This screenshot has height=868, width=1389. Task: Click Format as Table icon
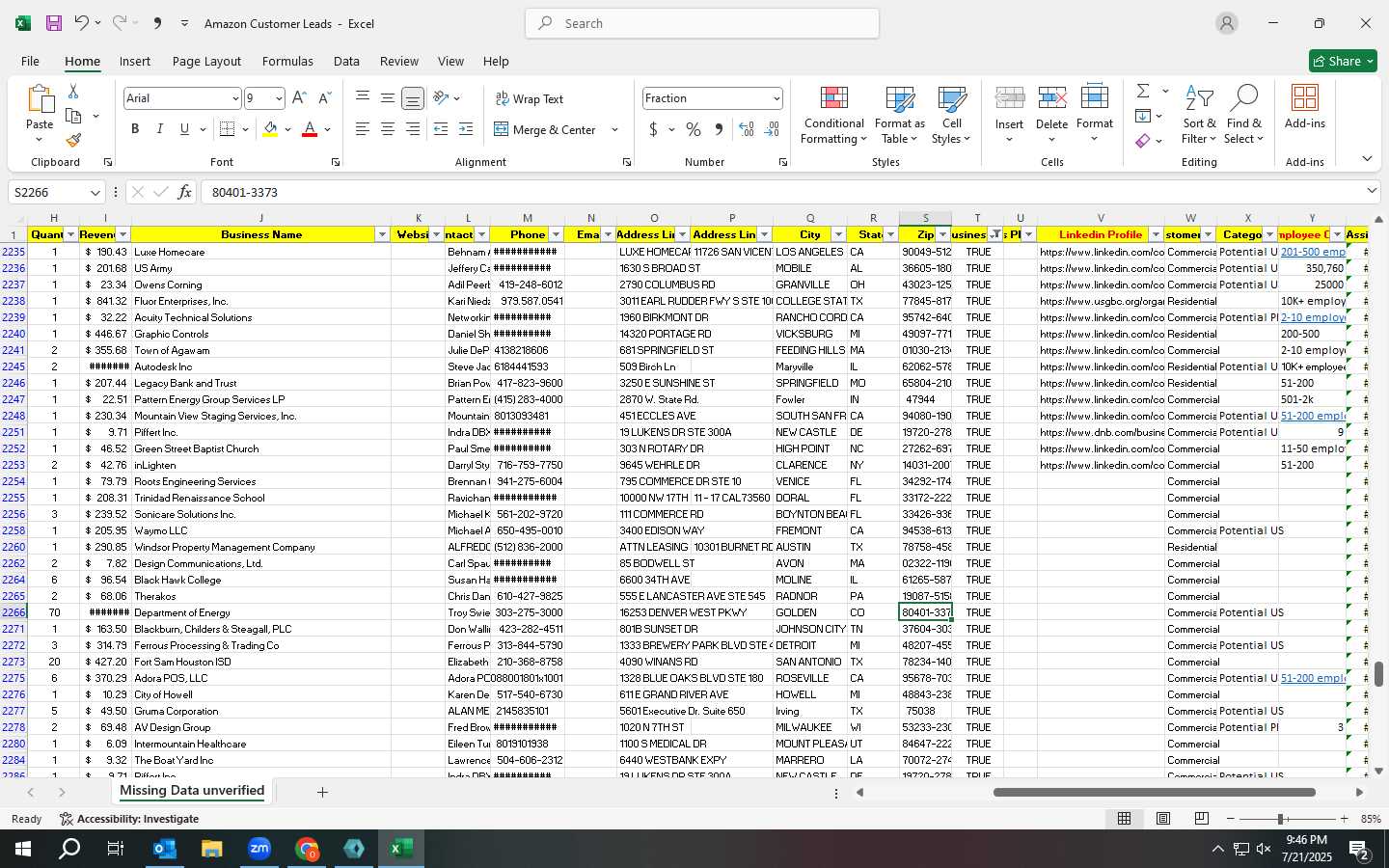coord(899,116)
